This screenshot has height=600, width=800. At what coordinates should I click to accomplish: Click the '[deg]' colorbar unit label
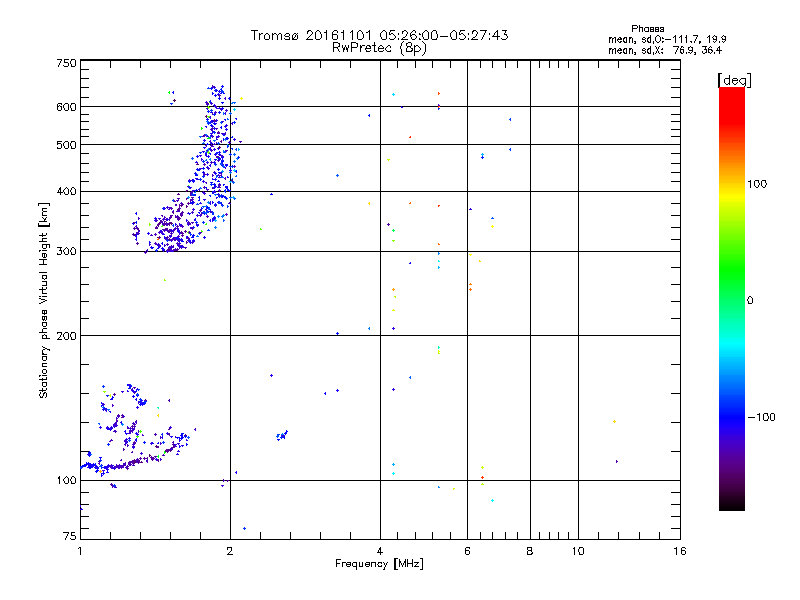tap(734, 80)
